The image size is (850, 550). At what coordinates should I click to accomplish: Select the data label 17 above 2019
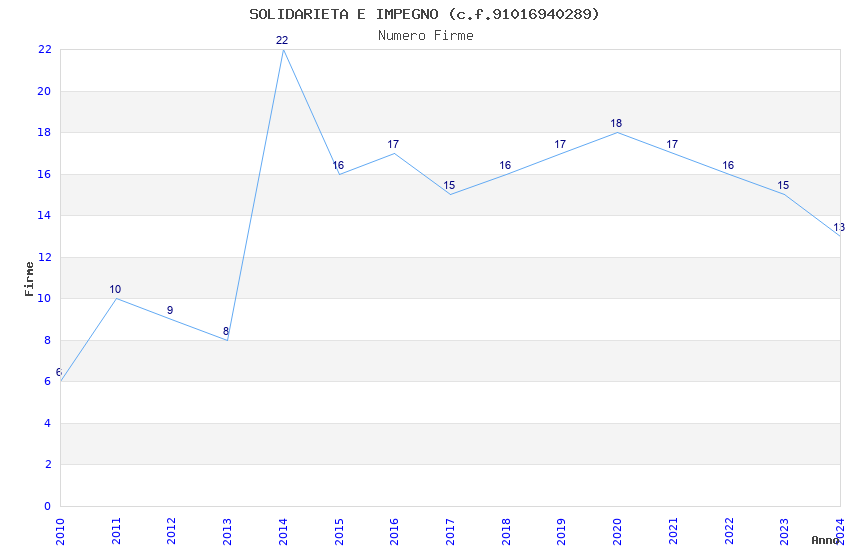coord(560,144)
